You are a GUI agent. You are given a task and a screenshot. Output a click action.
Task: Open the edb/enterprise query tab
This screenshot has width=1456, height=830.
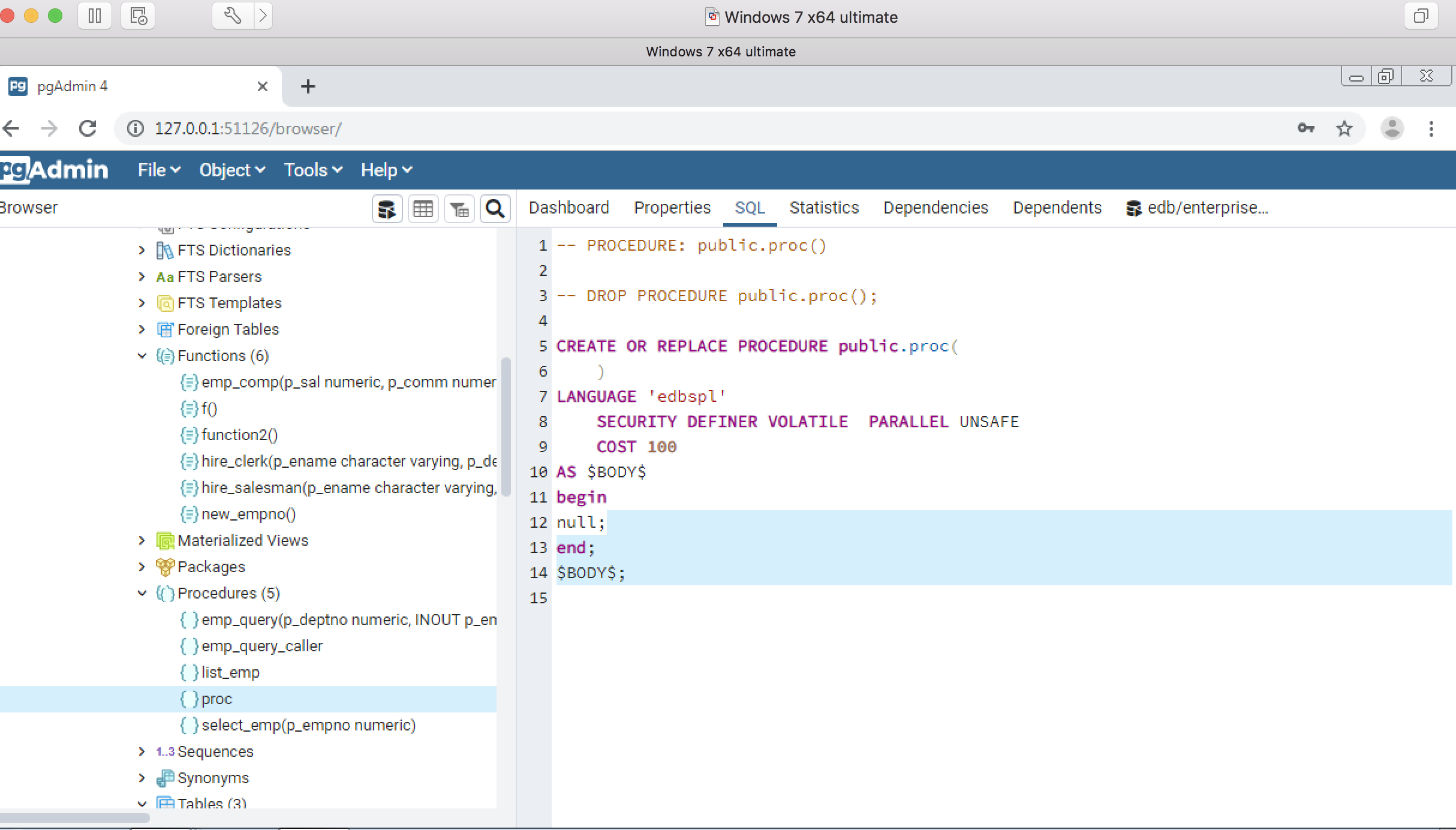[1198, 207]
